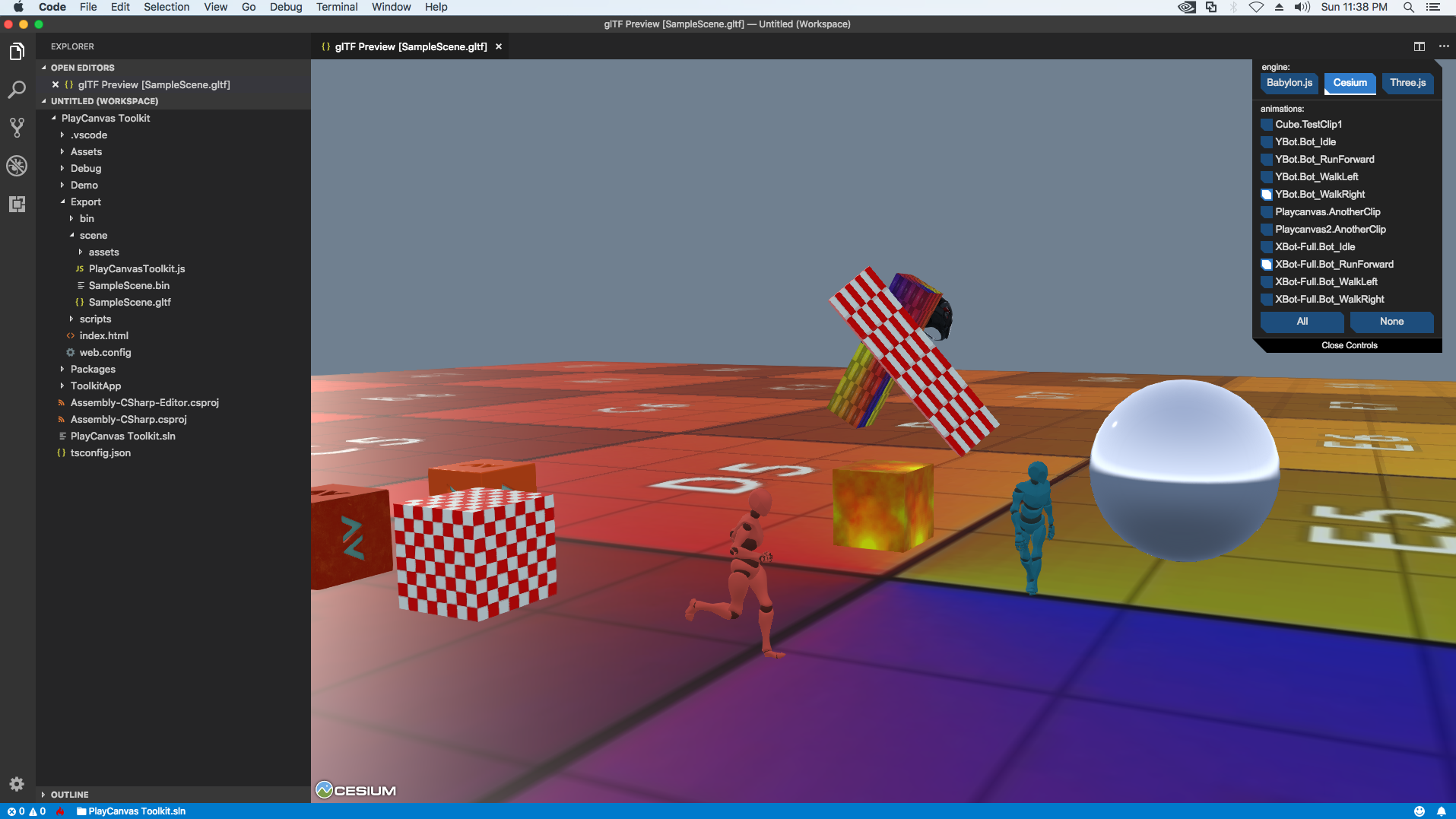Open the Manage gear icon
The width and height of the screenshot is (1456, 819).
tap(17, 784)
